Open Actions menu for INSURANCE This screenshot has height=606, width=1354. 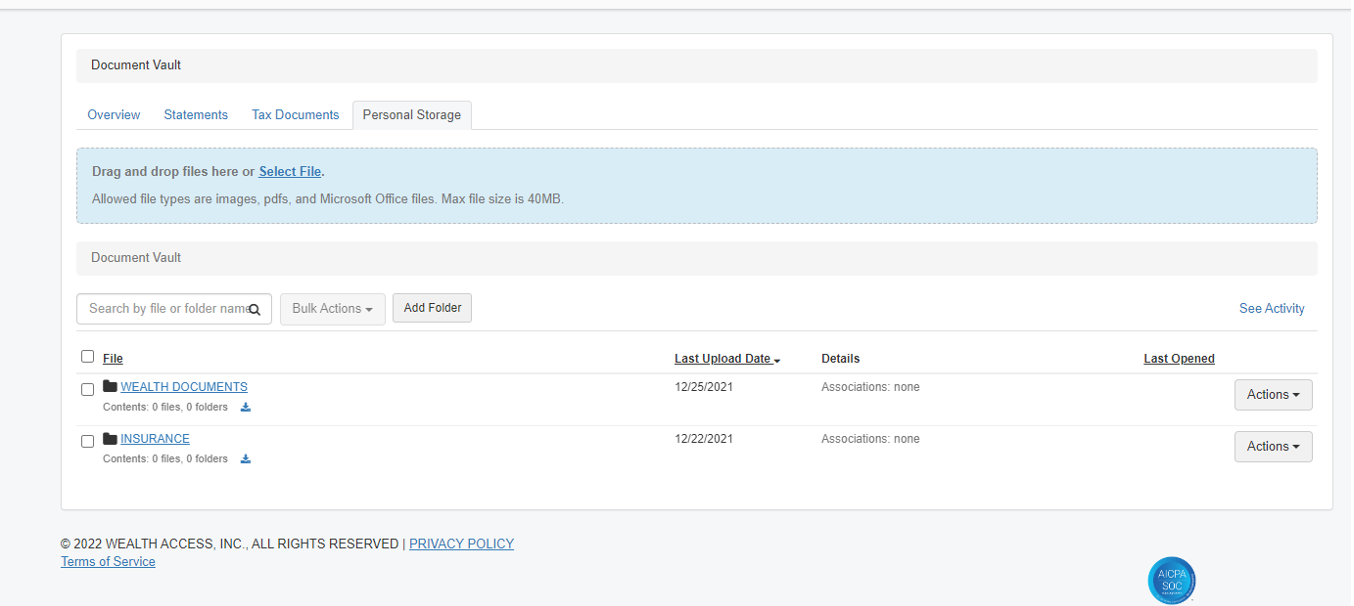coord(1273,446)
